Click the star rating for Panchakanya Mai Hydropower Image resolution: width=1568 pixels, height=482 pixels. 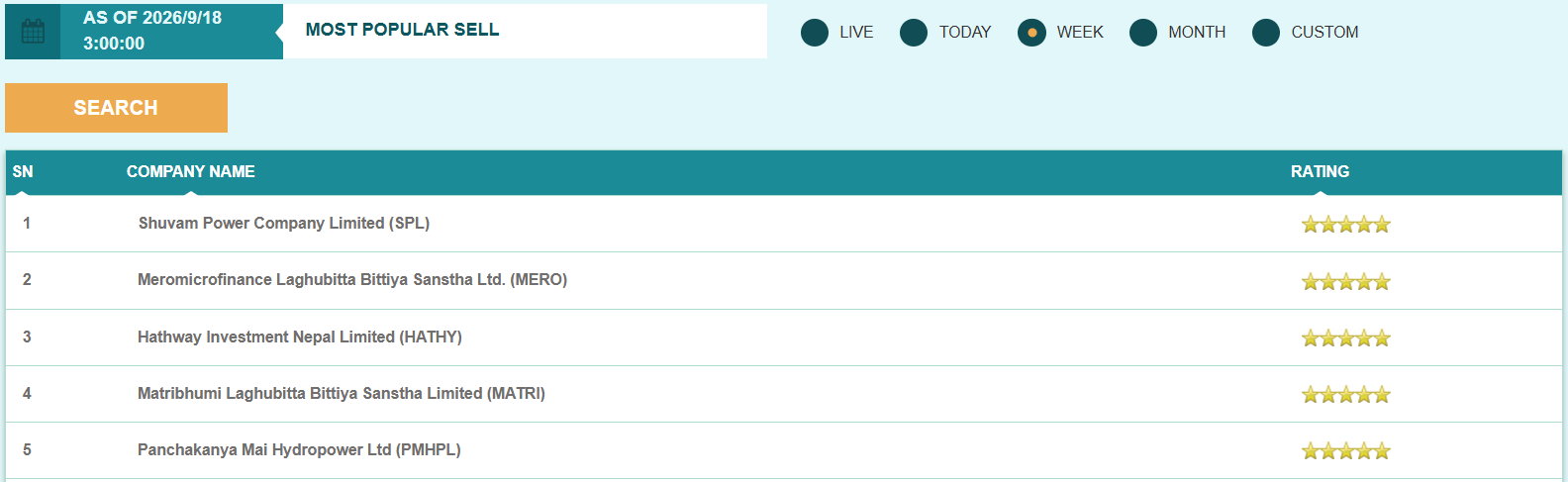[x=1345, y=451]
